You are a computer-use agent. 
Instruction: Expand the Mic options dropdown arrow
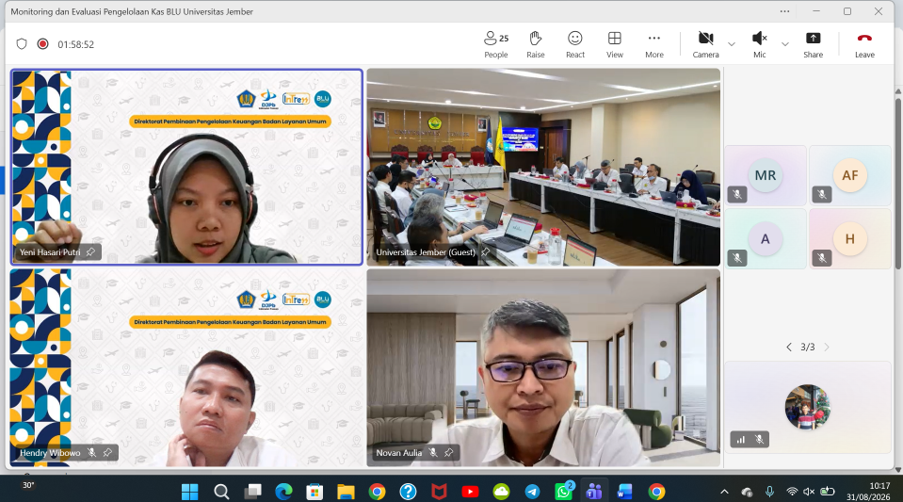coord(785,44)
